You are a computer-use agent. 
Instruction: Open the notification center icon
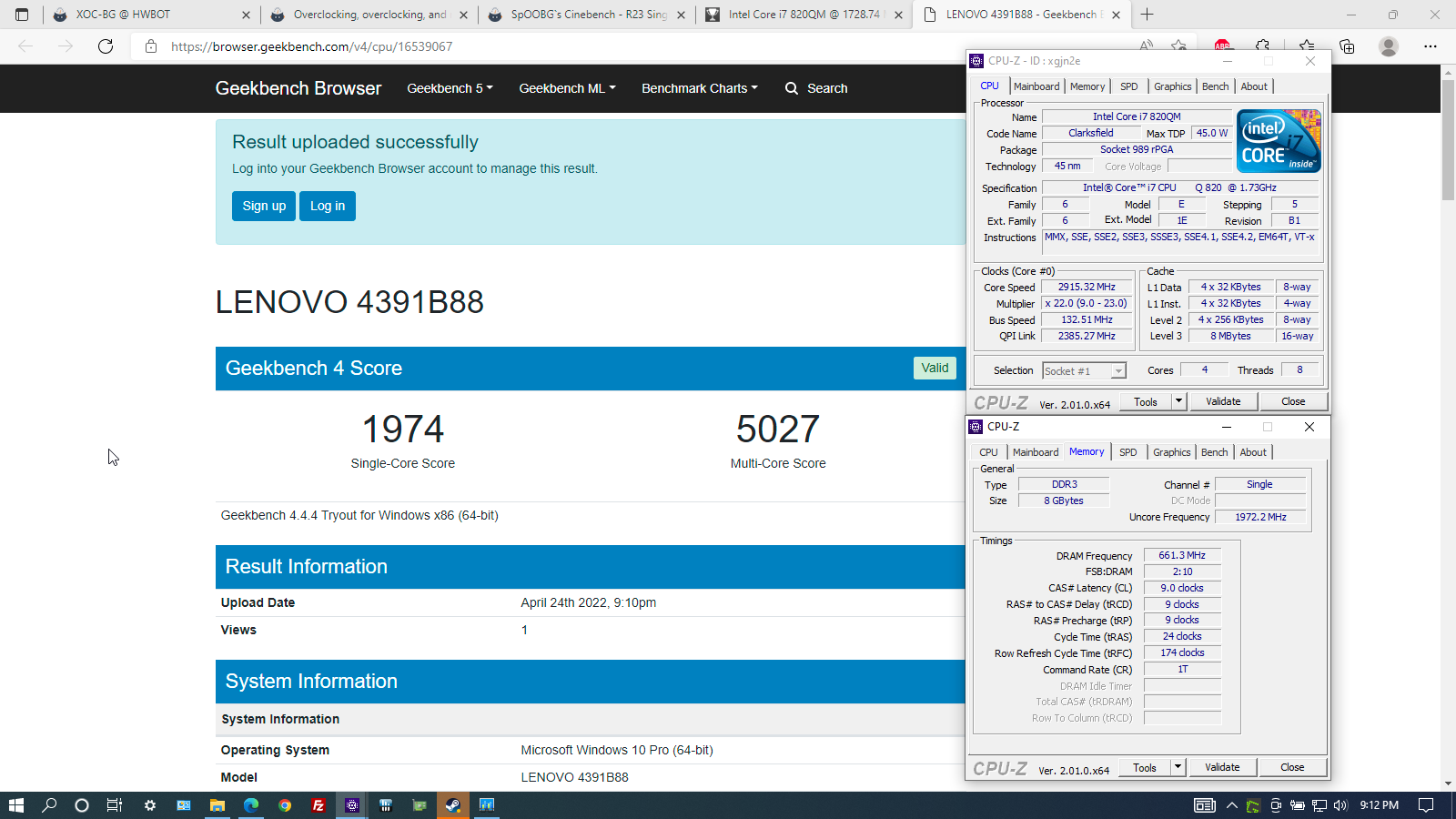[1427, 804]
